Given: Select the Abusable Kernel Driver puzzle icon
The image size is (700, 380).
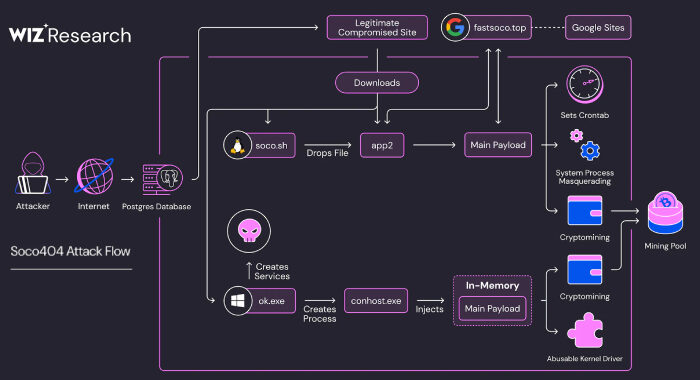Looking at the screenshot, I should point(585,330).
